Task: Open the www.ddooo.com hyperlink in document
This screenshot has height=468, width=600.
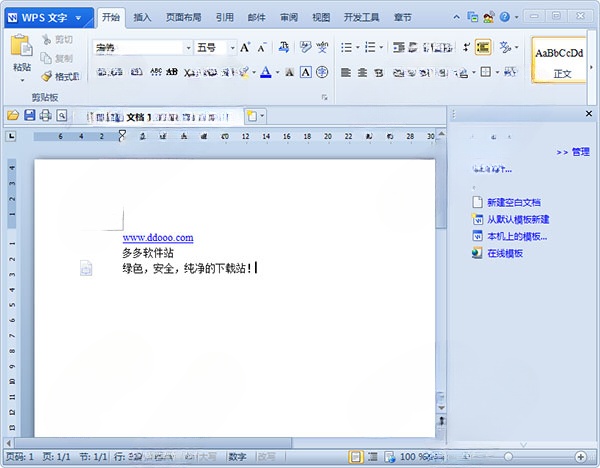Action: (158, 237)
